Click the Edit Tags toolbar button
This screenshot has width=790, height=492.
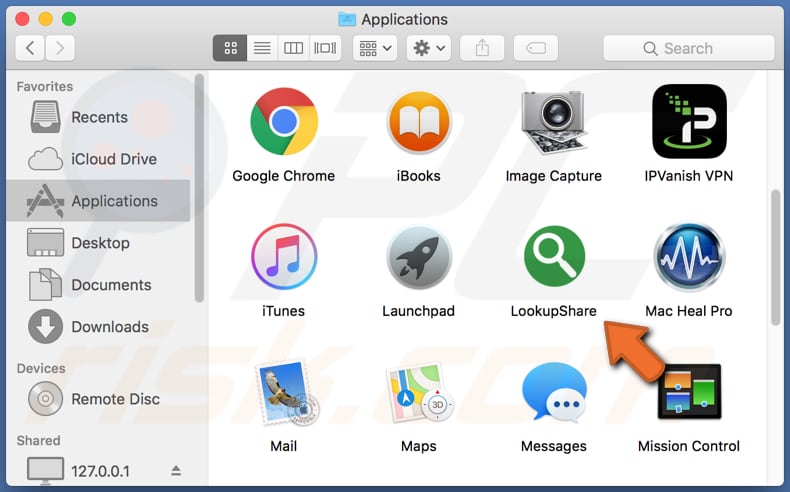pos(536,48)
